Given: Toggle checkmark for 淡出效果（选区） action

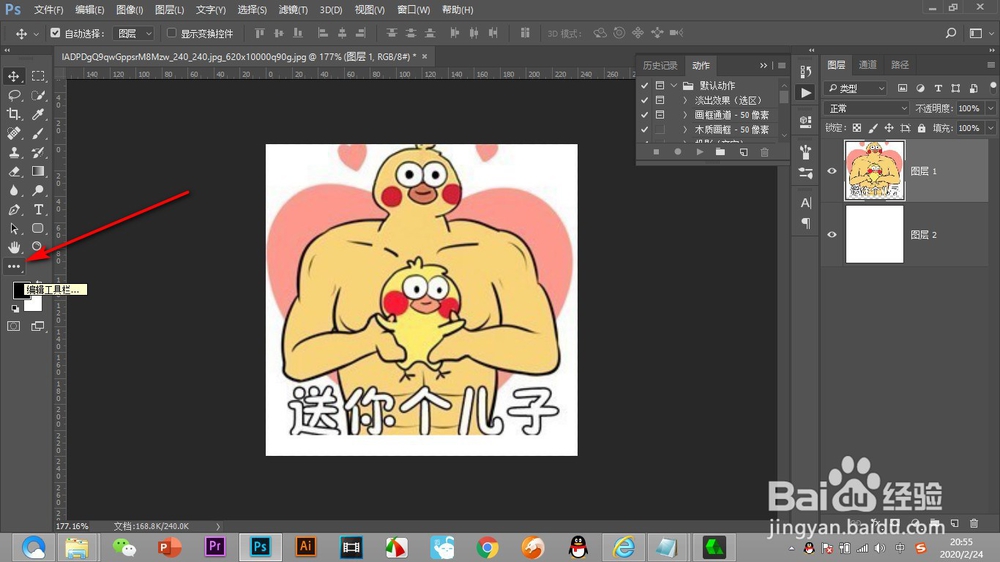Looking at the screenshot, I should (645, 100).
